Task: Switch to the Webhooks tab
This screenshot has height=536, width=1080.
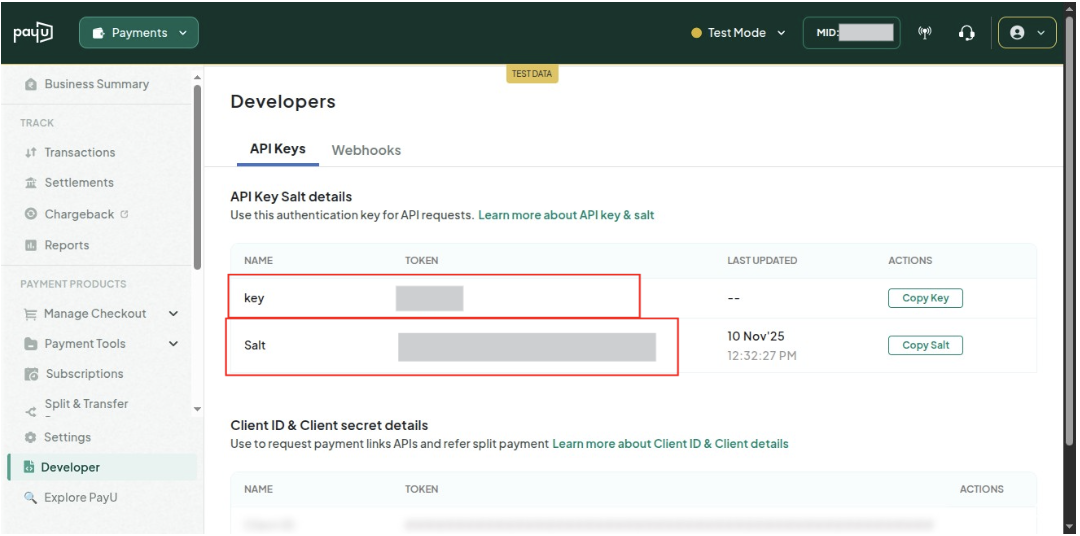Action: [366, 150]
